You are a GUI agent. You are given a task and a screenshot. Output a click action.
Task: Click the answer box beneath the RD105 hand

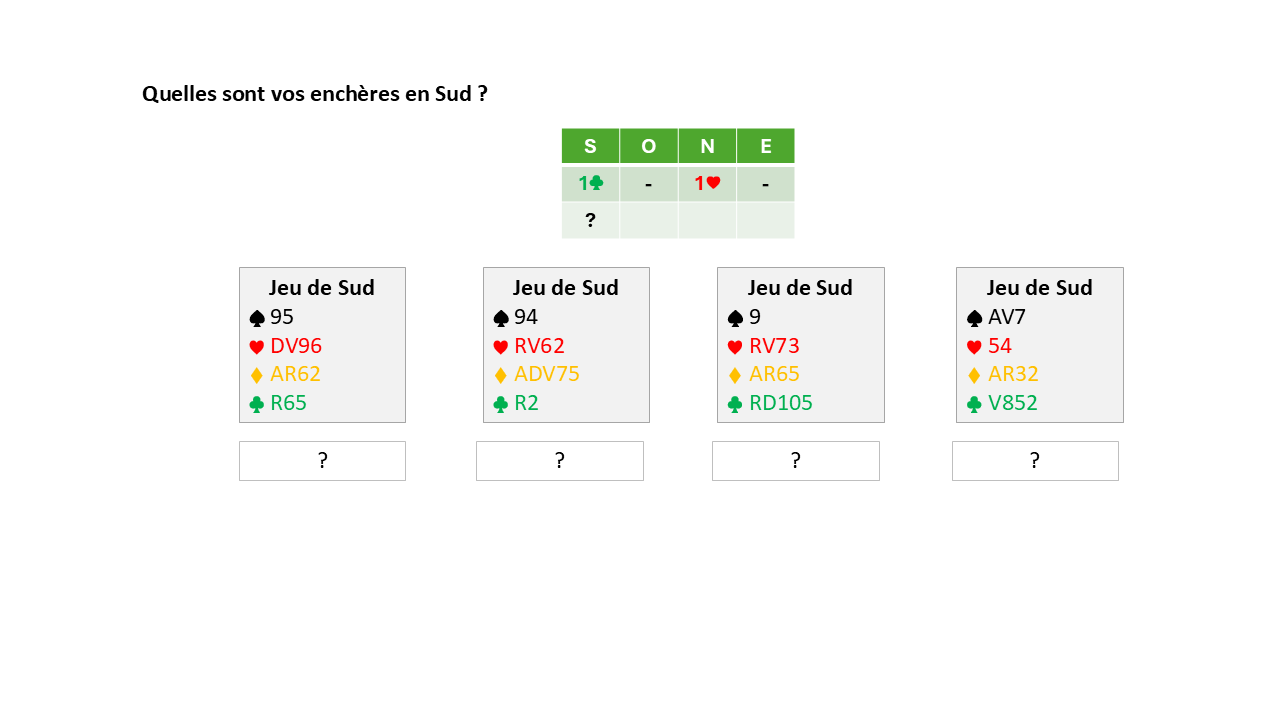click(x=795, y=461)
